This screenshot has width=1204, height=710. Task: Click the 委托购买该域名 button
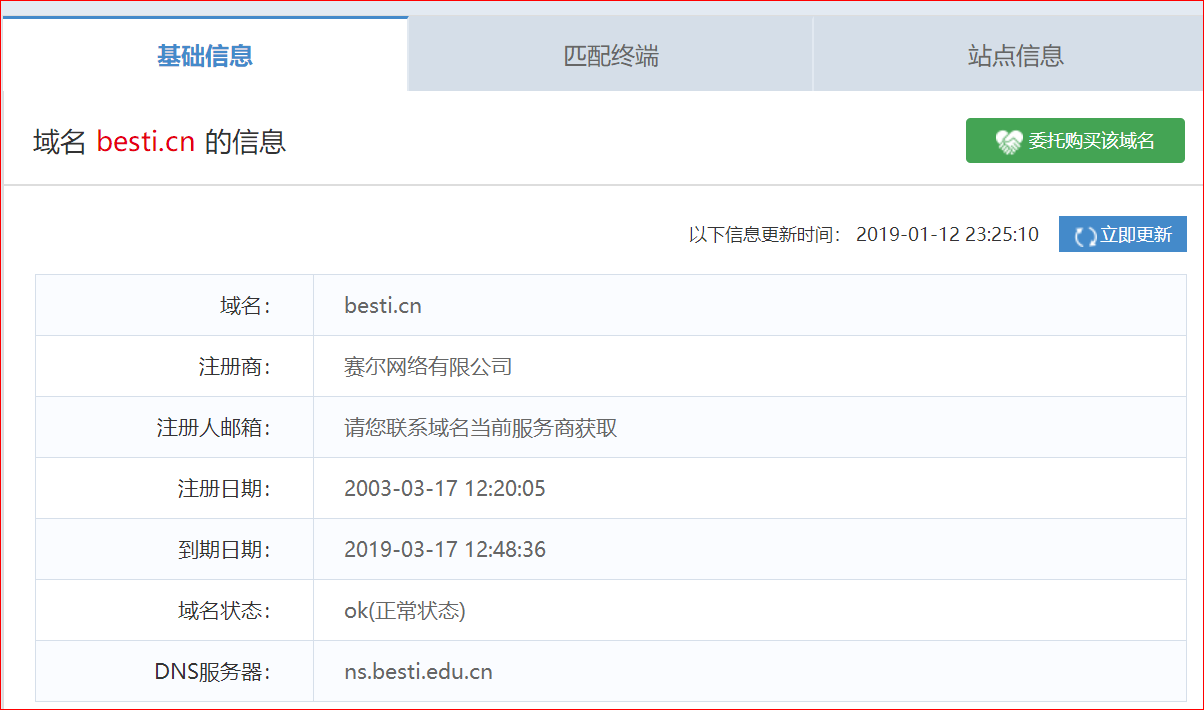coord(1075,141)
